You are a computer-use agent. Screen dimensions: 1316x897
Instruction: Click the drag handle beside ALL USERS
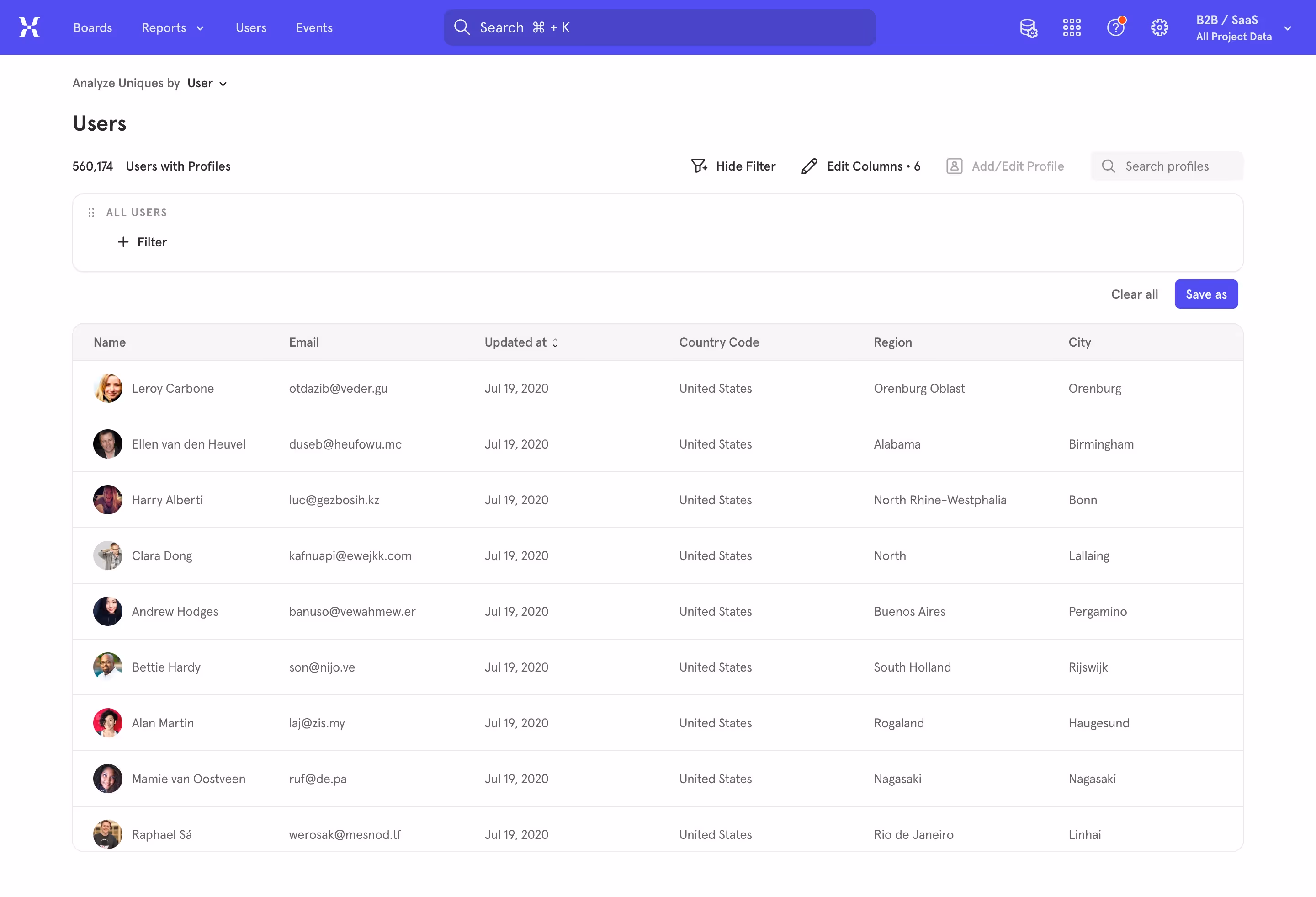point(91,212)
